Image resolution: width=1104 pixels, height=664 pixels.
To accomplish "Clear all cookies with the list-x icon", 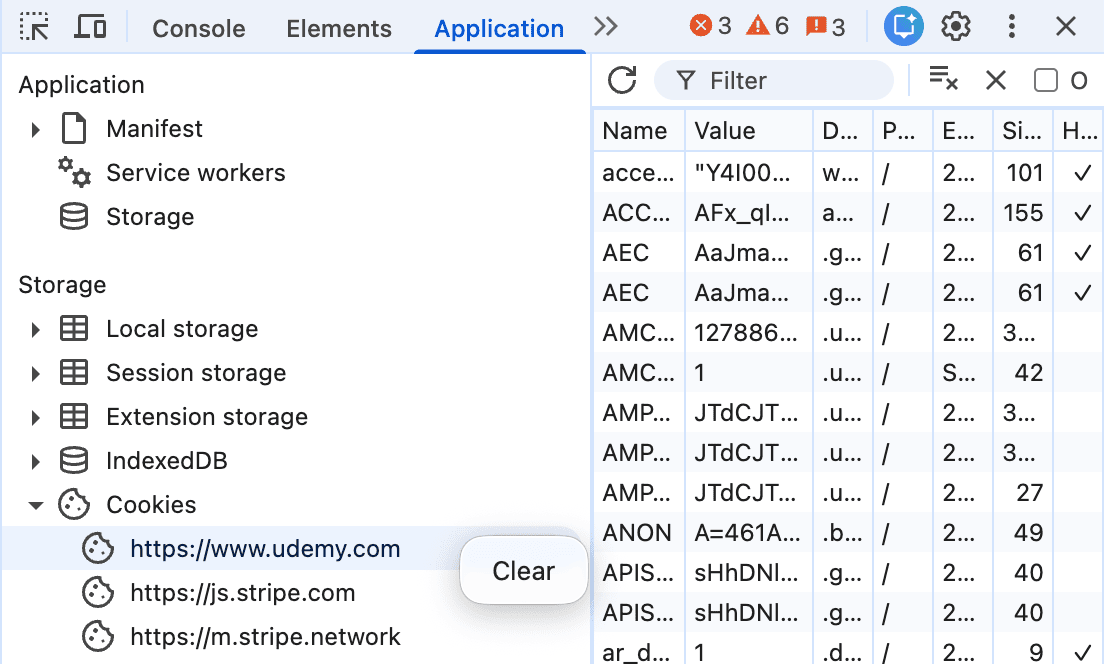I will [944, 80].
